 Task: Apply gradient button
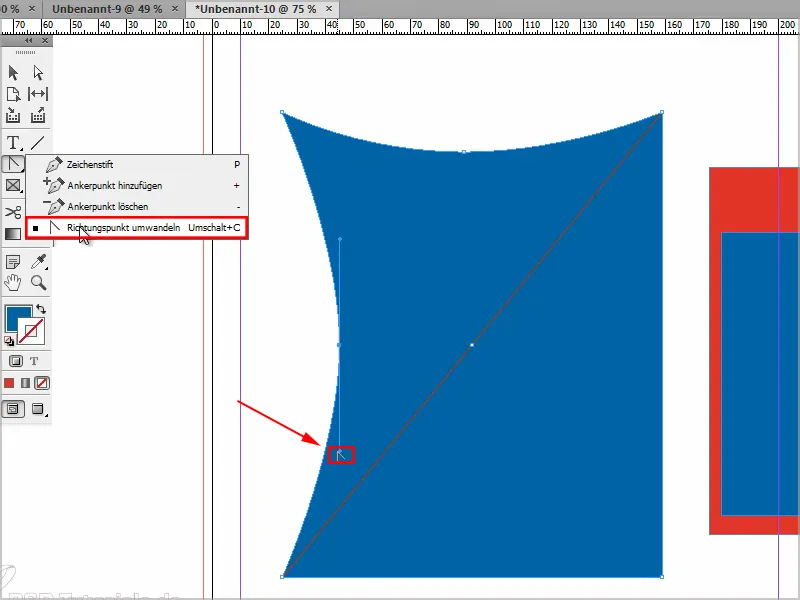[26, 383]
